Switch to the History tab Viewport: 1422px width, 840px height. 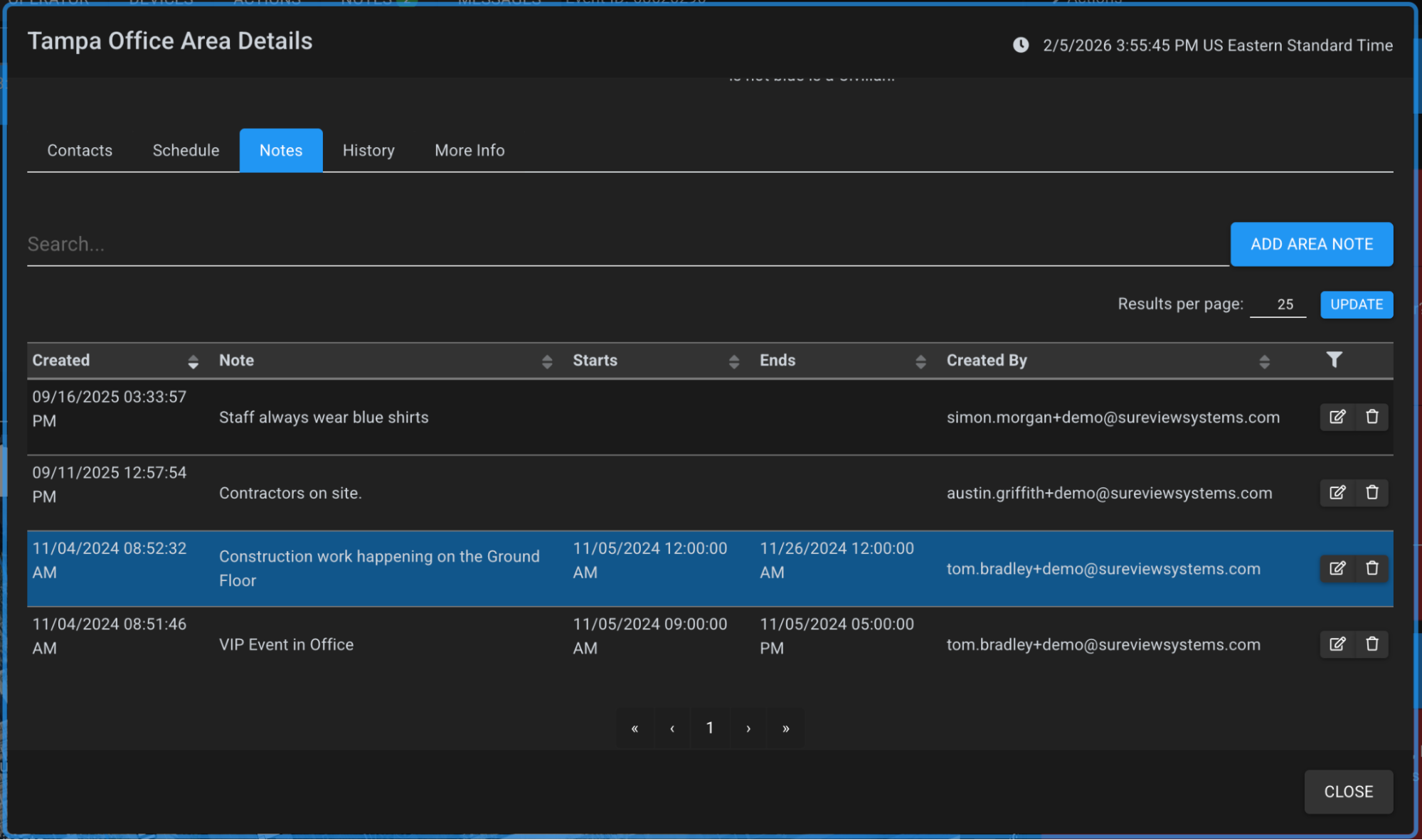pos(368,150)
